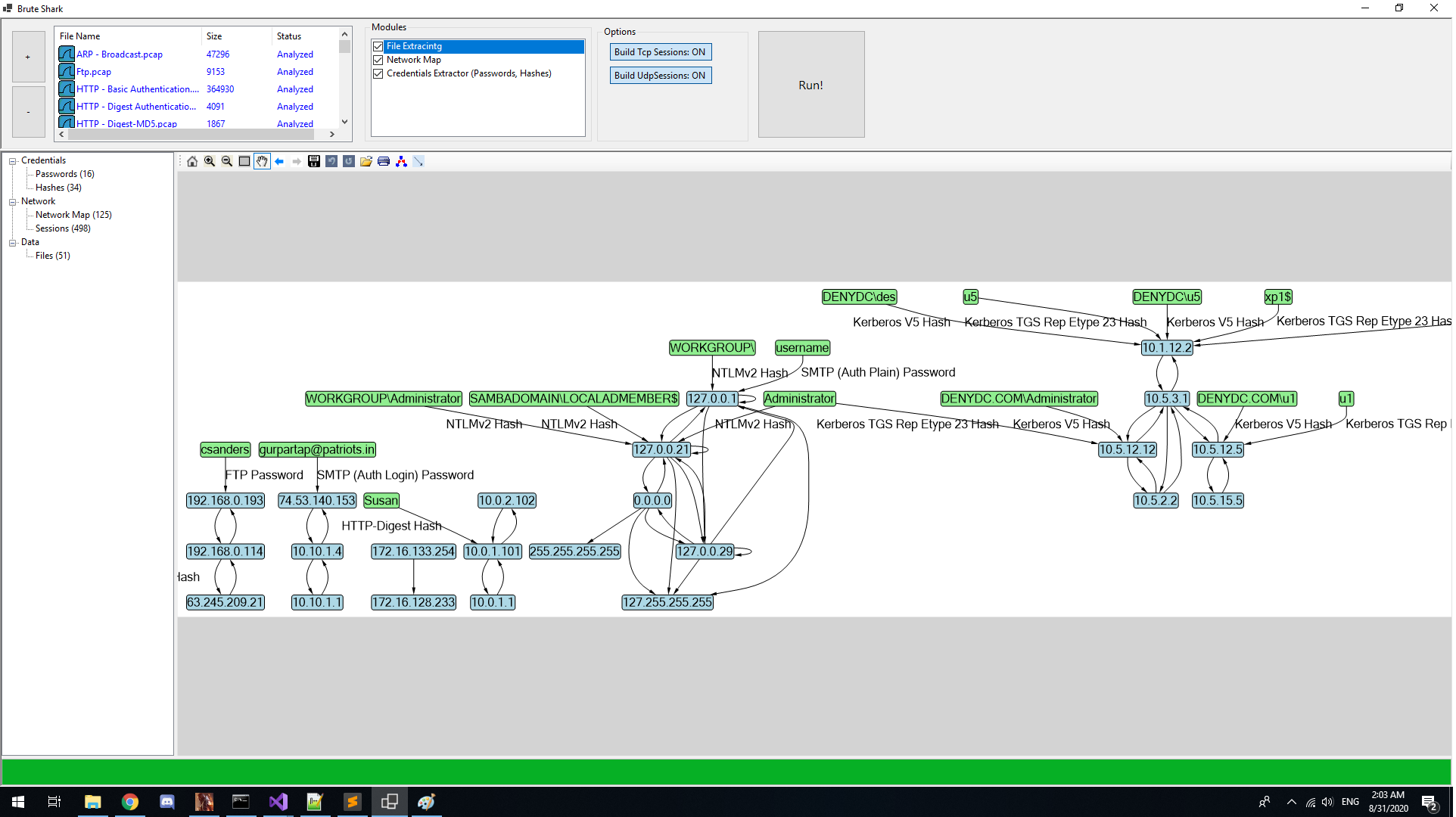Click the csanders user node
Viewport: 1456px width, 817px height.
(226, 450)
